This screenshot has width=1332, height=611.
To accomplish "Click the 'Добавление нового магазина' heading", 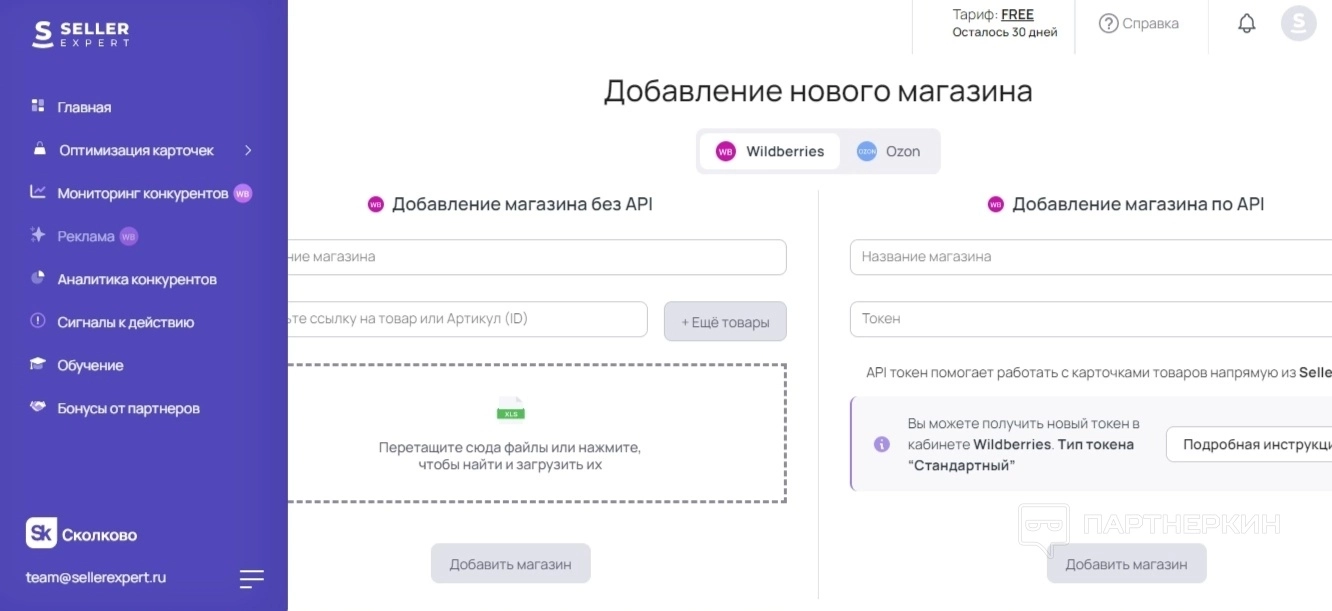I will (817, 91).
